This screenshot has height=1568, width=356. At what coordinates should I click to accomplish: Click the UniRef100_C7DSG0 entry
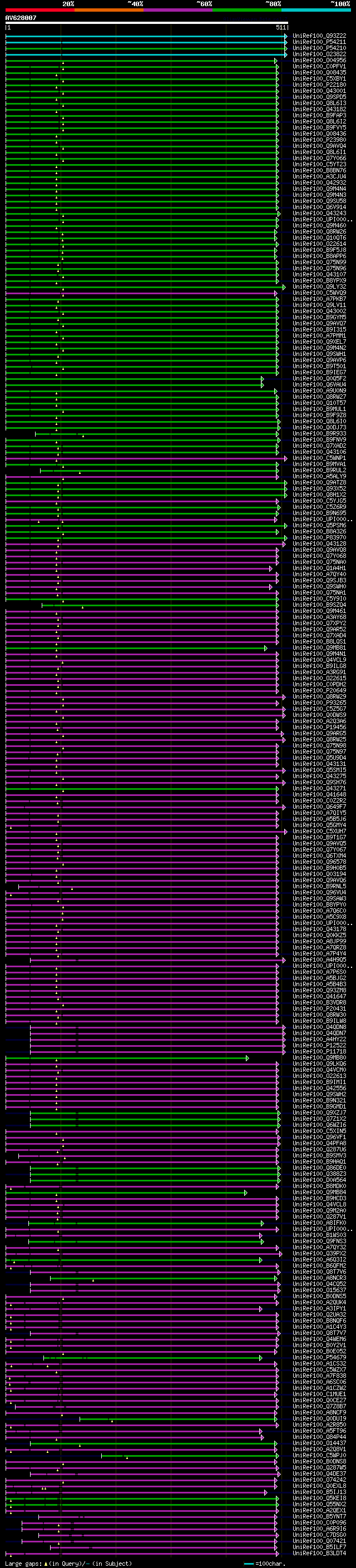[x=319, y=1535]
